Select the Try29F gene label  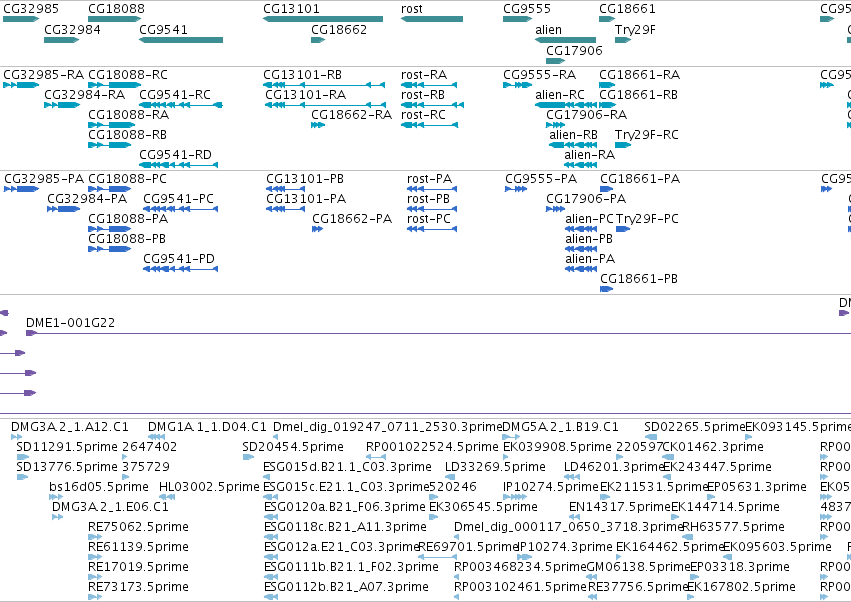click(x=635, y=29)
